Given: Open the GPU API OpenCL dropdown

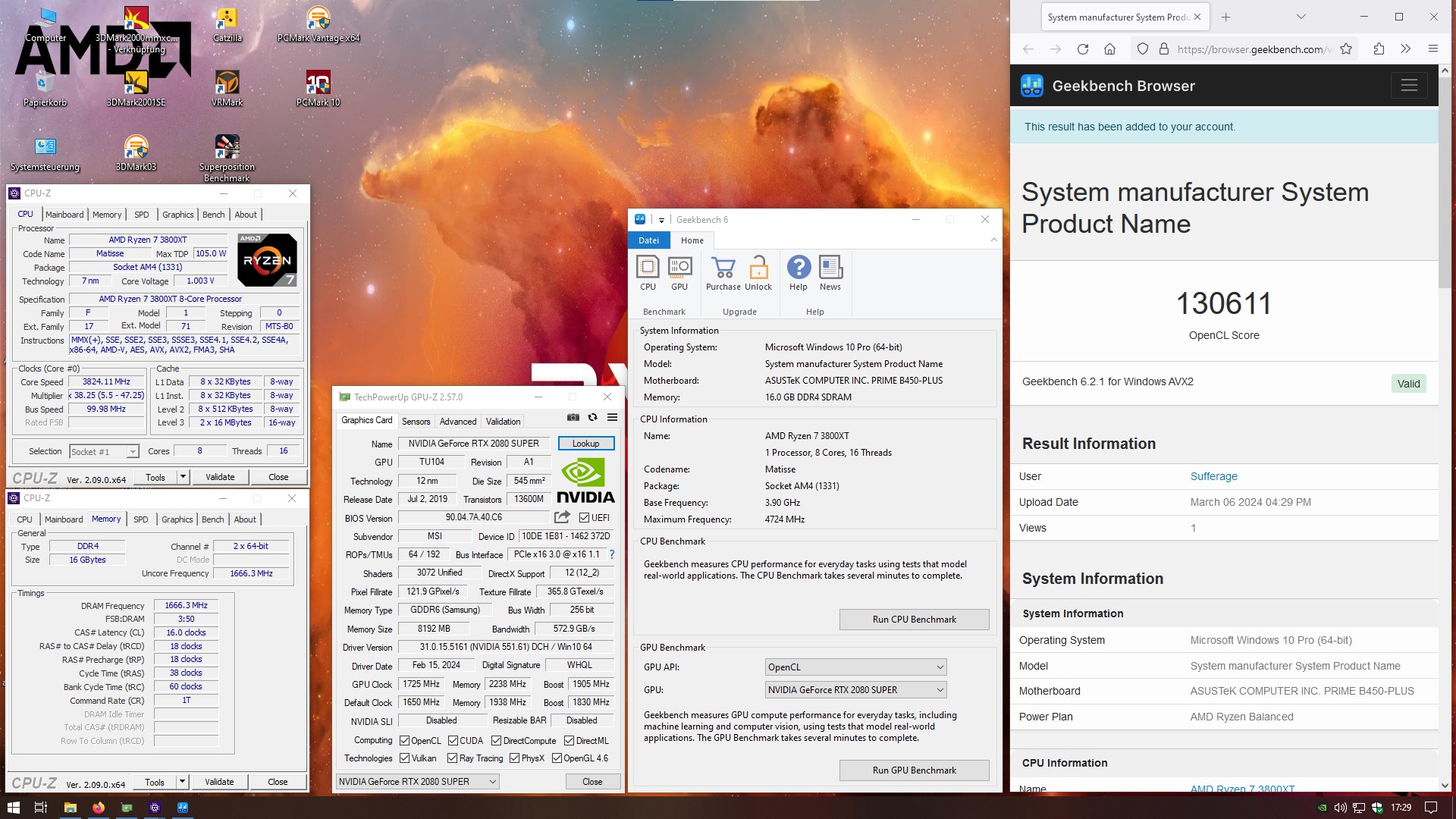Looking at the screenshot, I should (x=855, y=667).
